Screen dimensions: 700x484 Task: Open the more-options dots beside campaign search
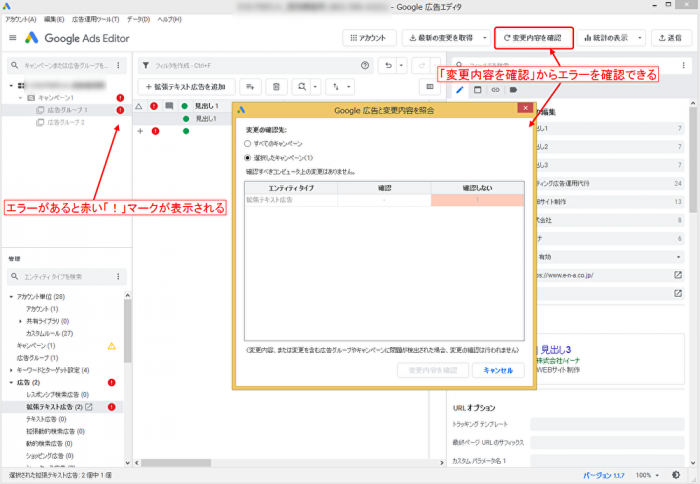(118, 66)
